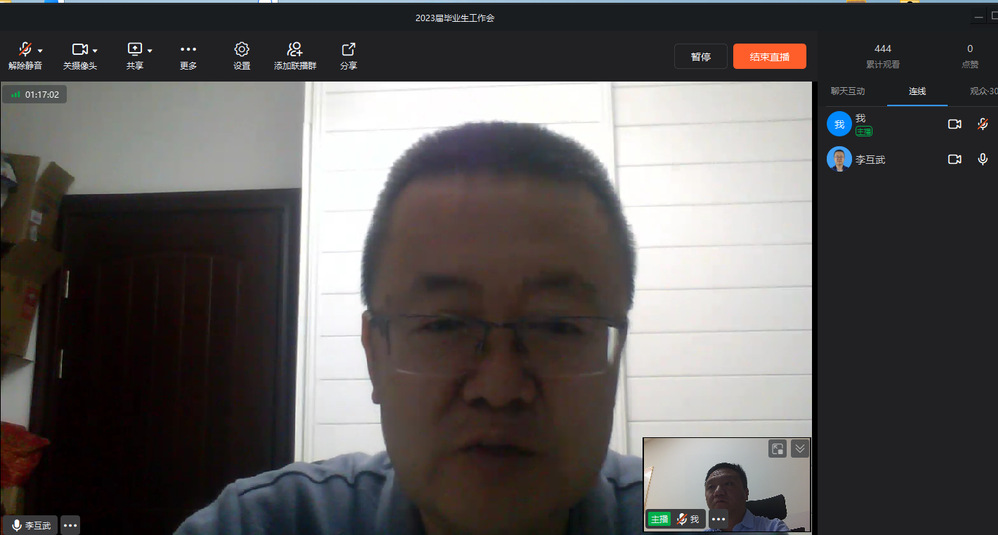Mute 李互武's microphone in participant list
This screenshot has width=998, height=535.
[983, 159]
